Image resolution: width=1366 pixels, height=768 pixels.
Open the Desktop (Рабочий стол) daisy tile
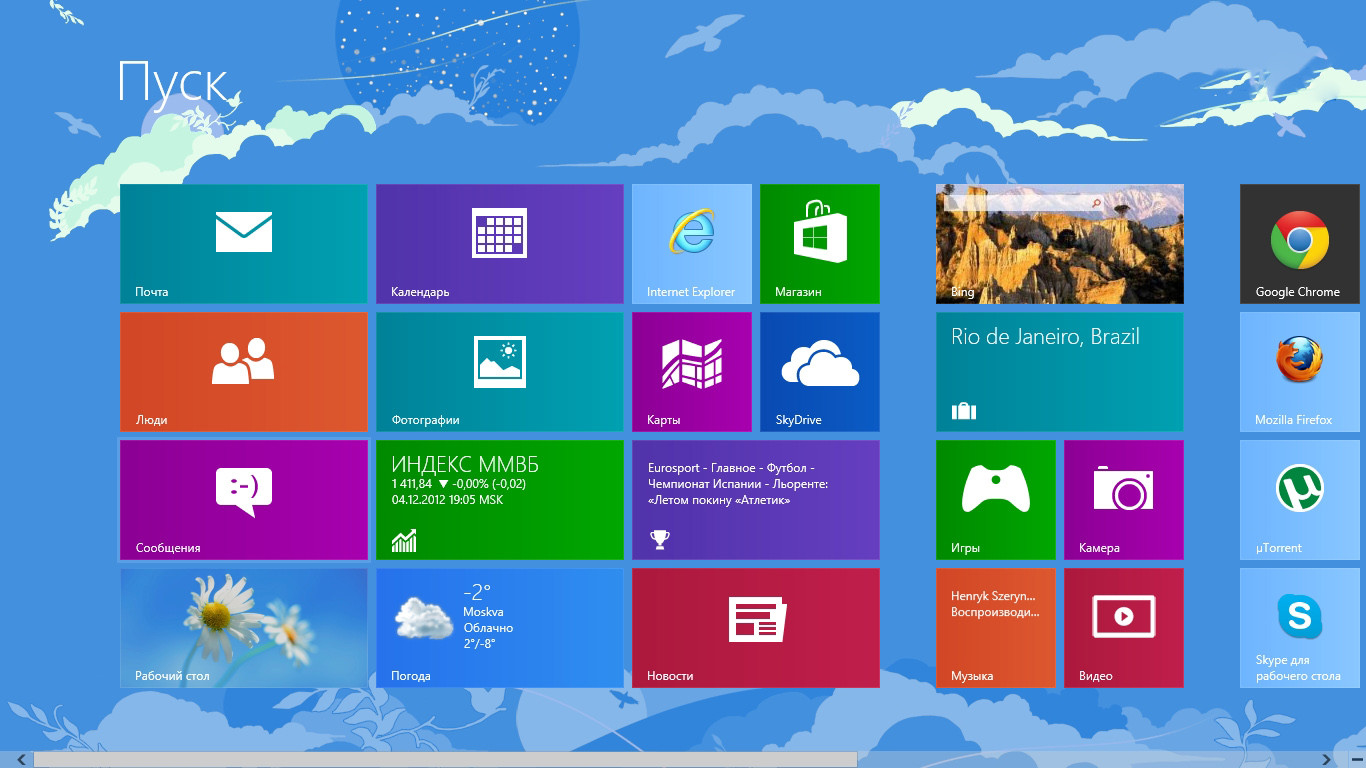point(243,627)
